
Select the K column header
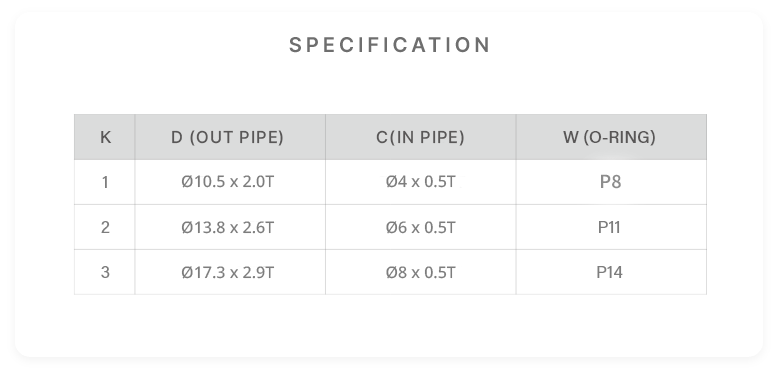pos(105,137)
